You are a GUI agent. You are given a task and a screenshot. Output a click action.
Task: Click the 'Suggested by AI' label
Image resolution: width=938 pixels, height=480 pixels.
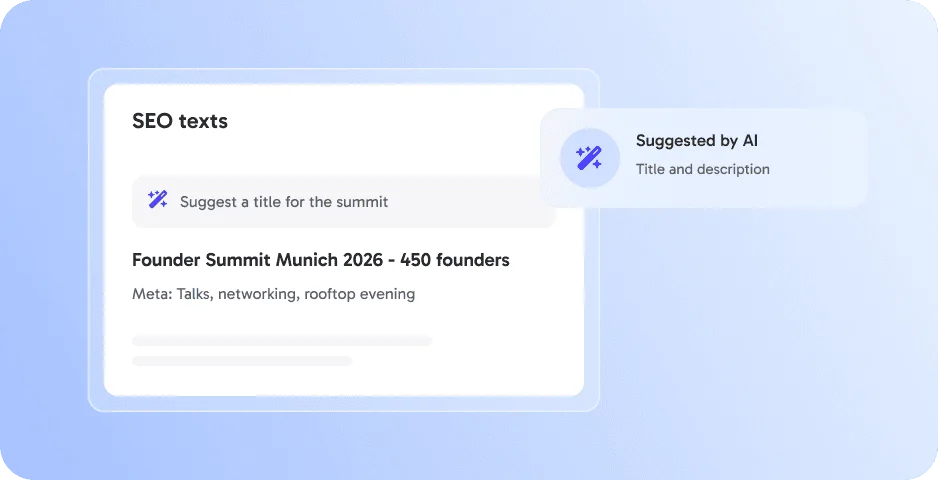point(697,141)
